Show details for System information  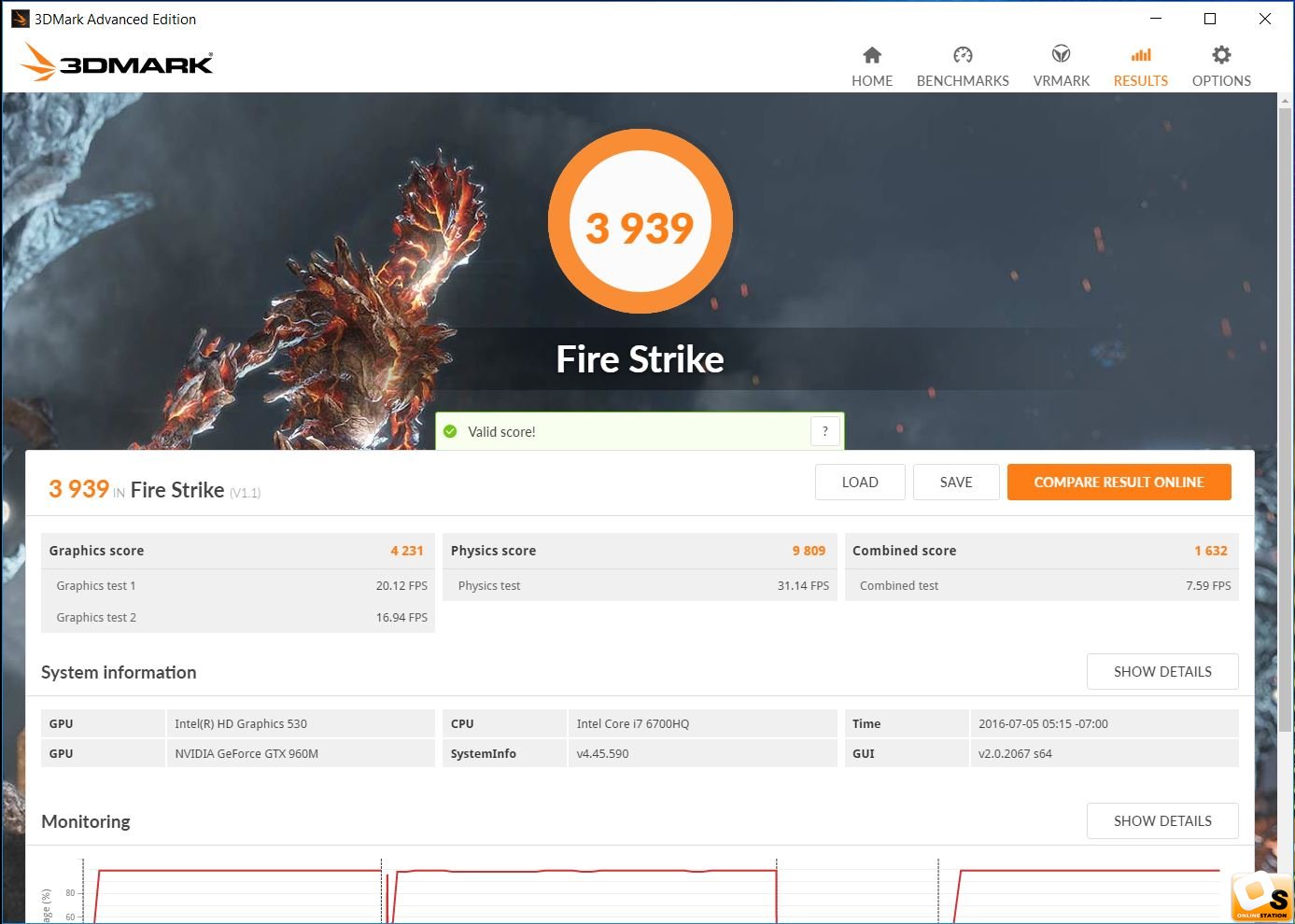point(1162,672)
